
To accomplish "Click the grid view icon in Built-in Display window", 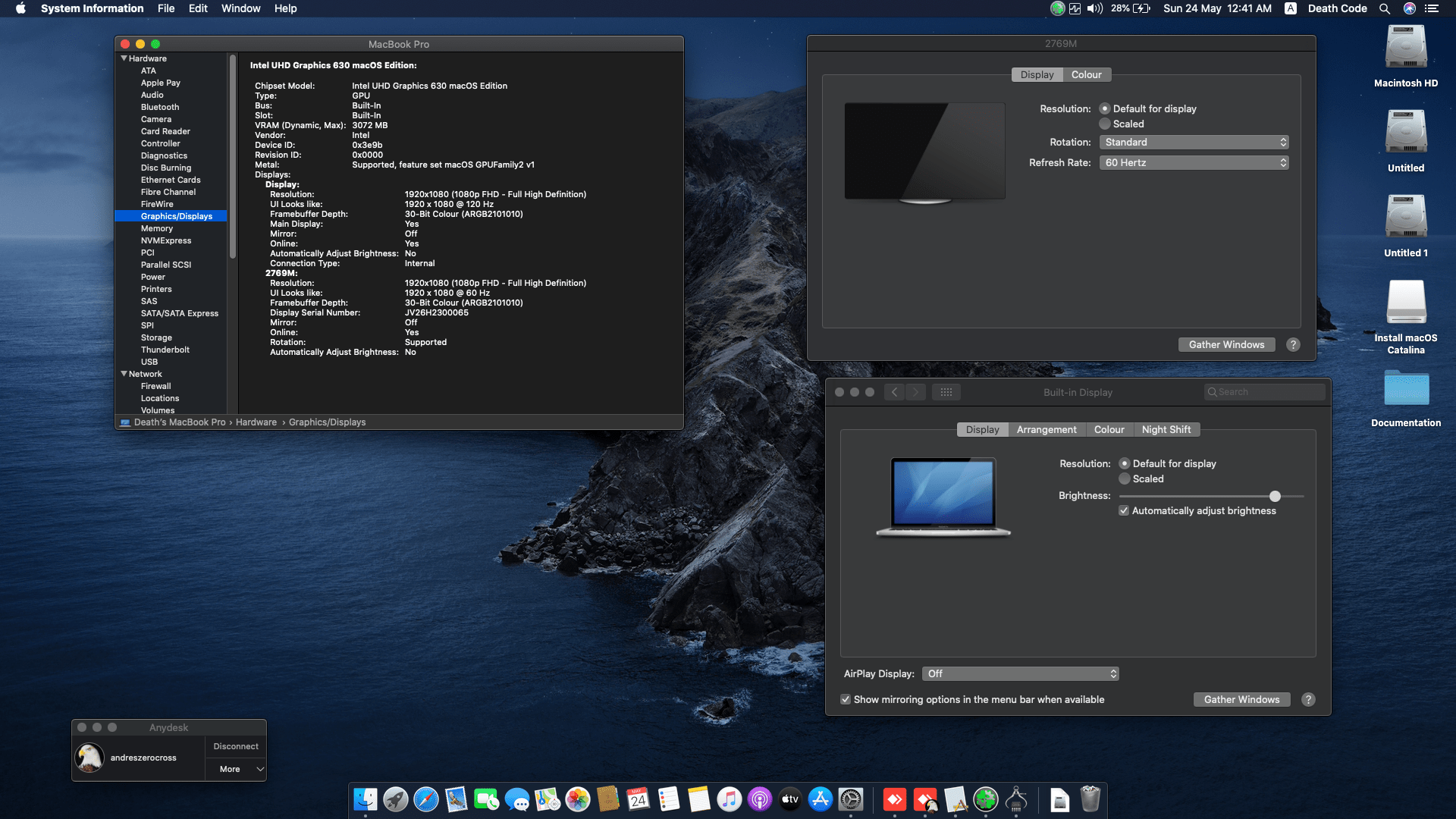I will (946, 392).
